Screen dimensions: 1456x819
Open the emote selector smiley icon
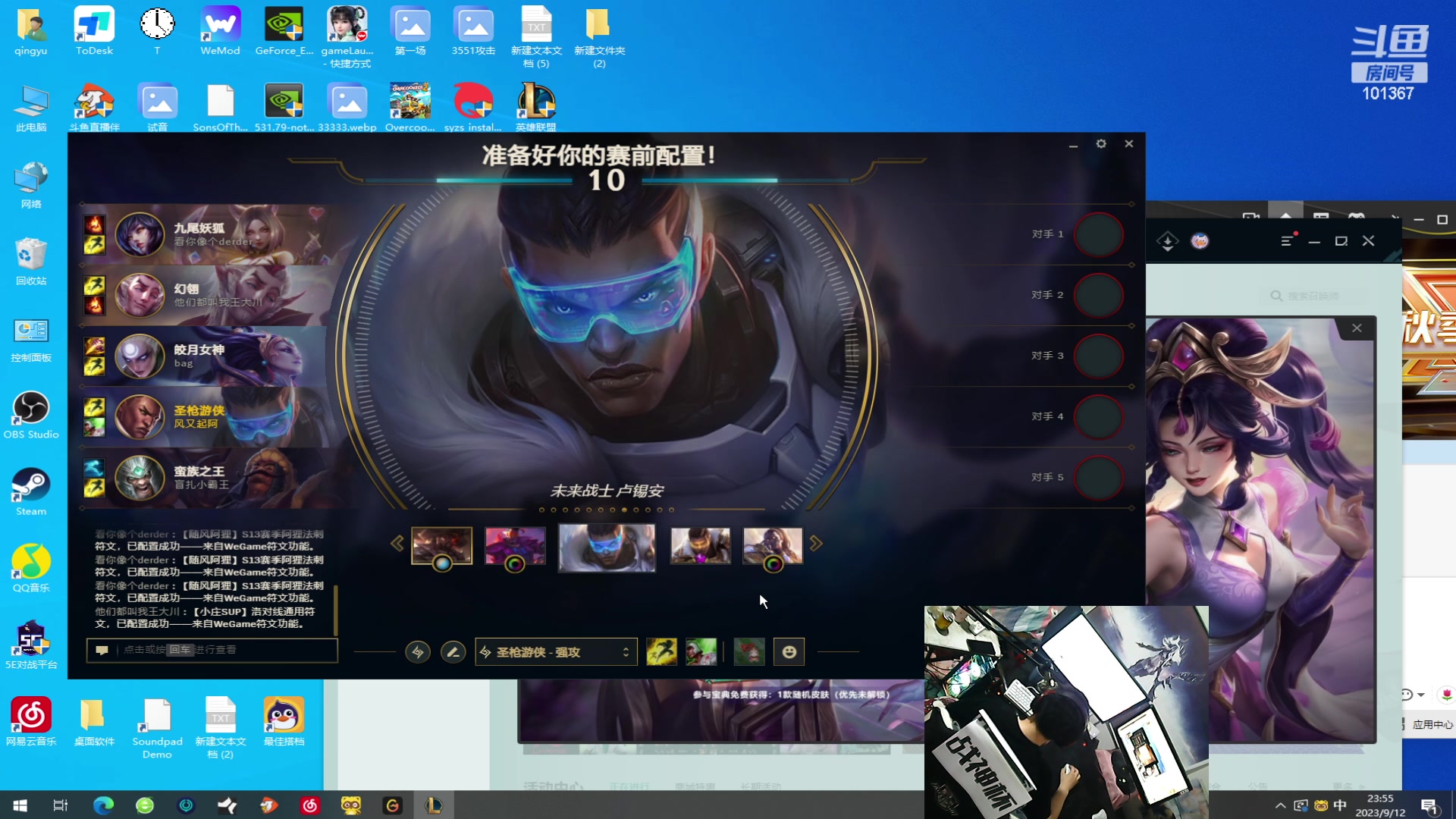click(789, 652)
